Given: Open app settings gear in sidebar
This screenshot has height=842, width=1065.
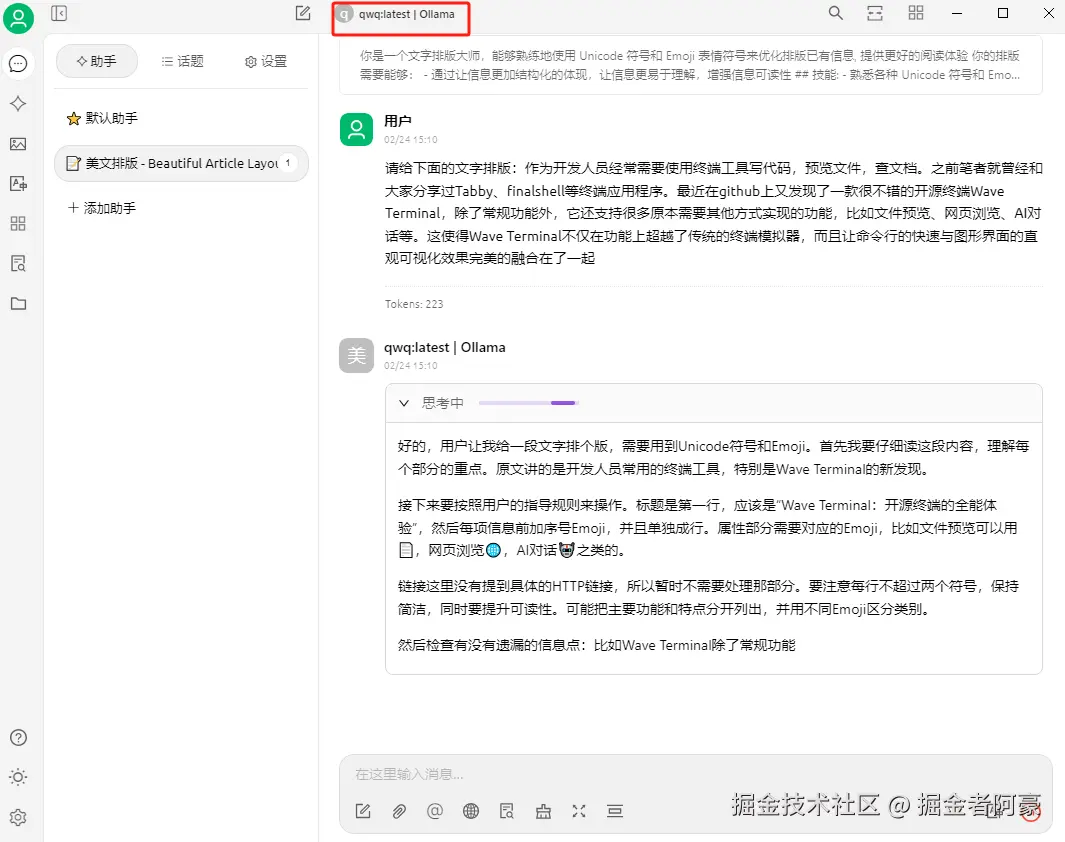Looking at the screenshot, I should point(18,817).
